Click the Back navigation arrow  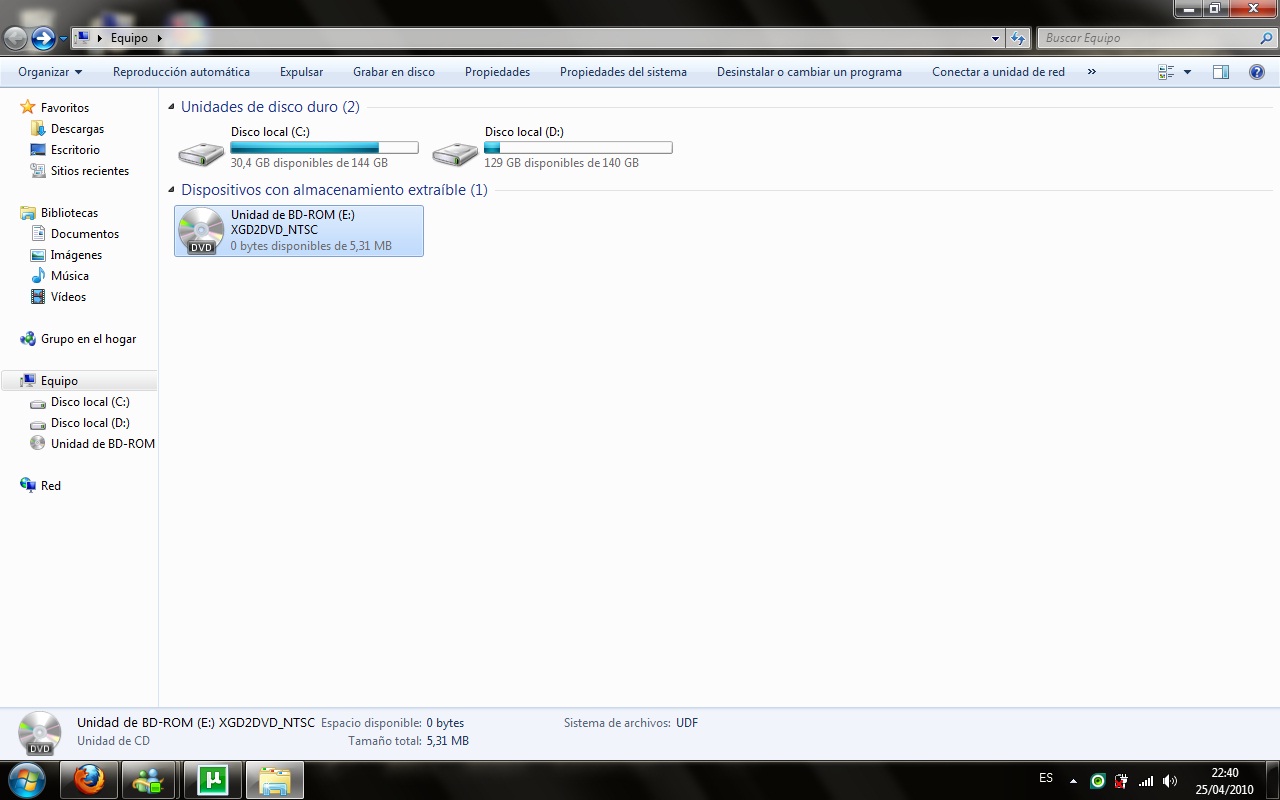point(15,38)
